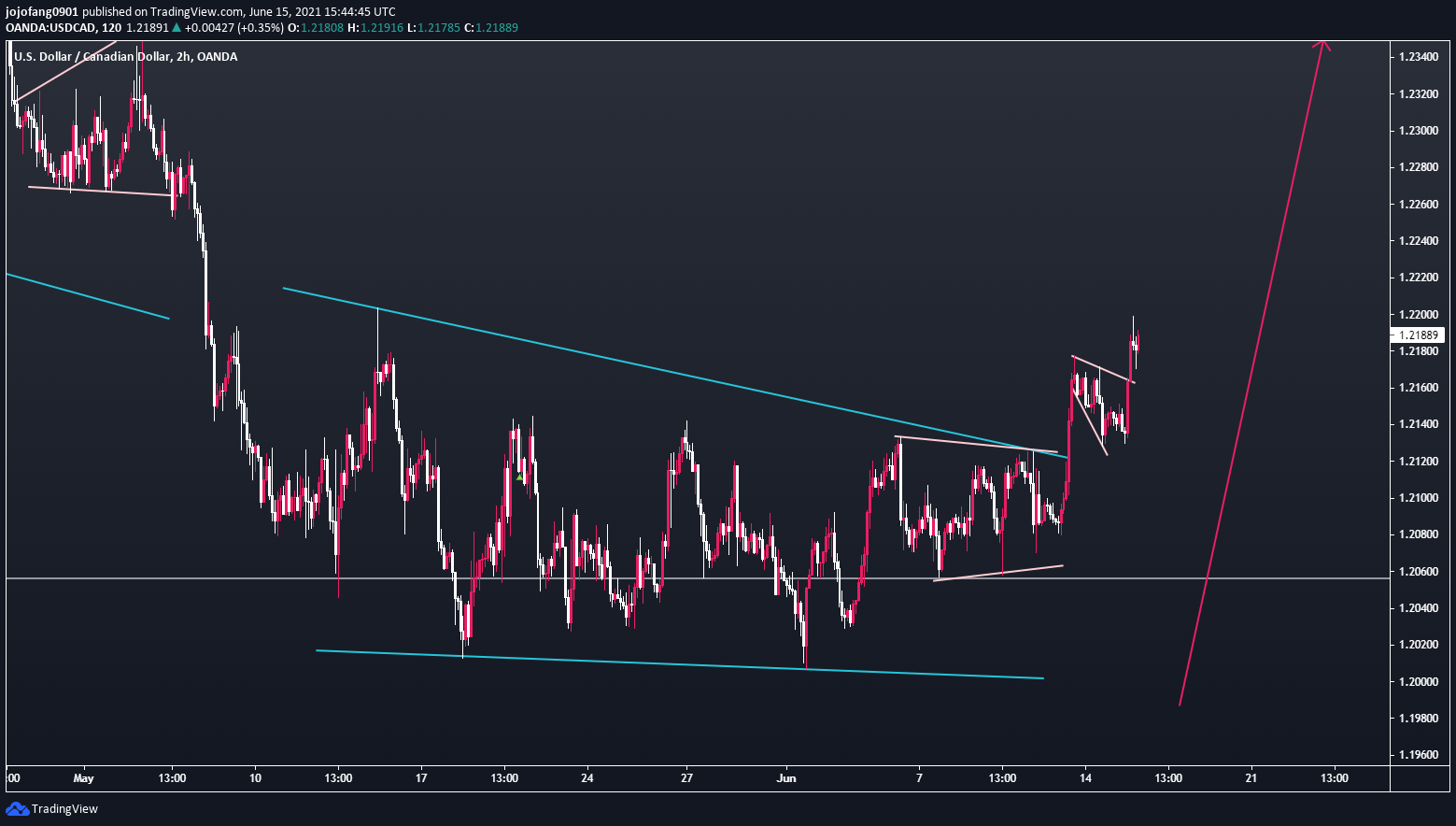
Task: Click the 21 date label on time axis
Action: click(x=1251, y=777)
